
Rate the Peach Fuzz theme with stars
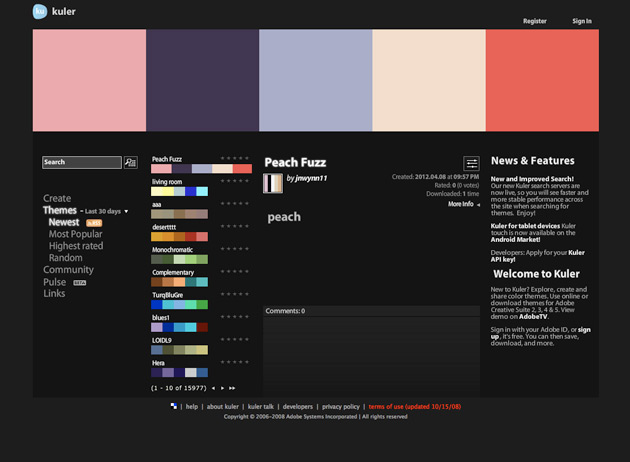[235, 158]
